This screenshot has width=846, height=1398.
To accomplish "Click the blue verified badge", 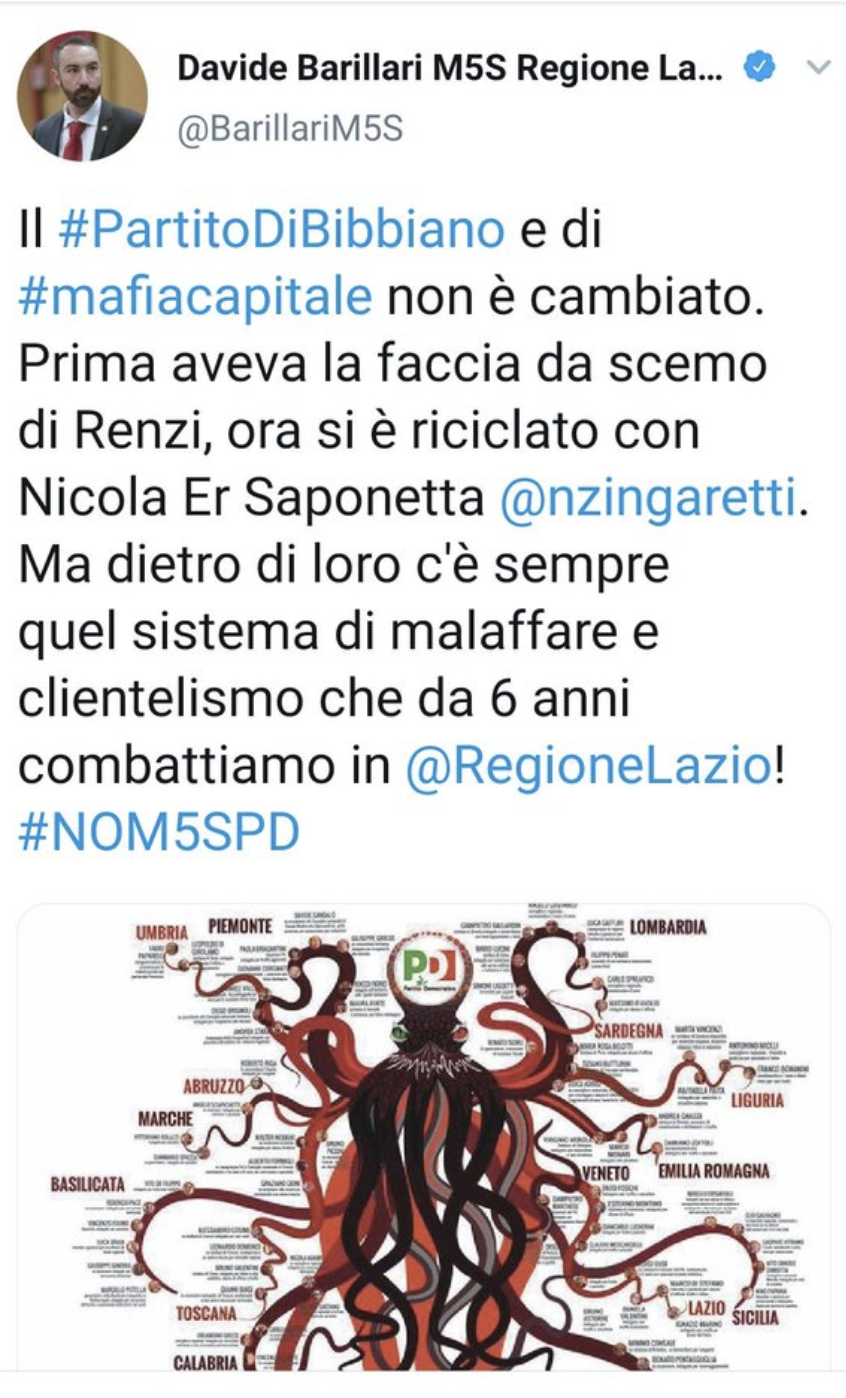I will 761,68.
